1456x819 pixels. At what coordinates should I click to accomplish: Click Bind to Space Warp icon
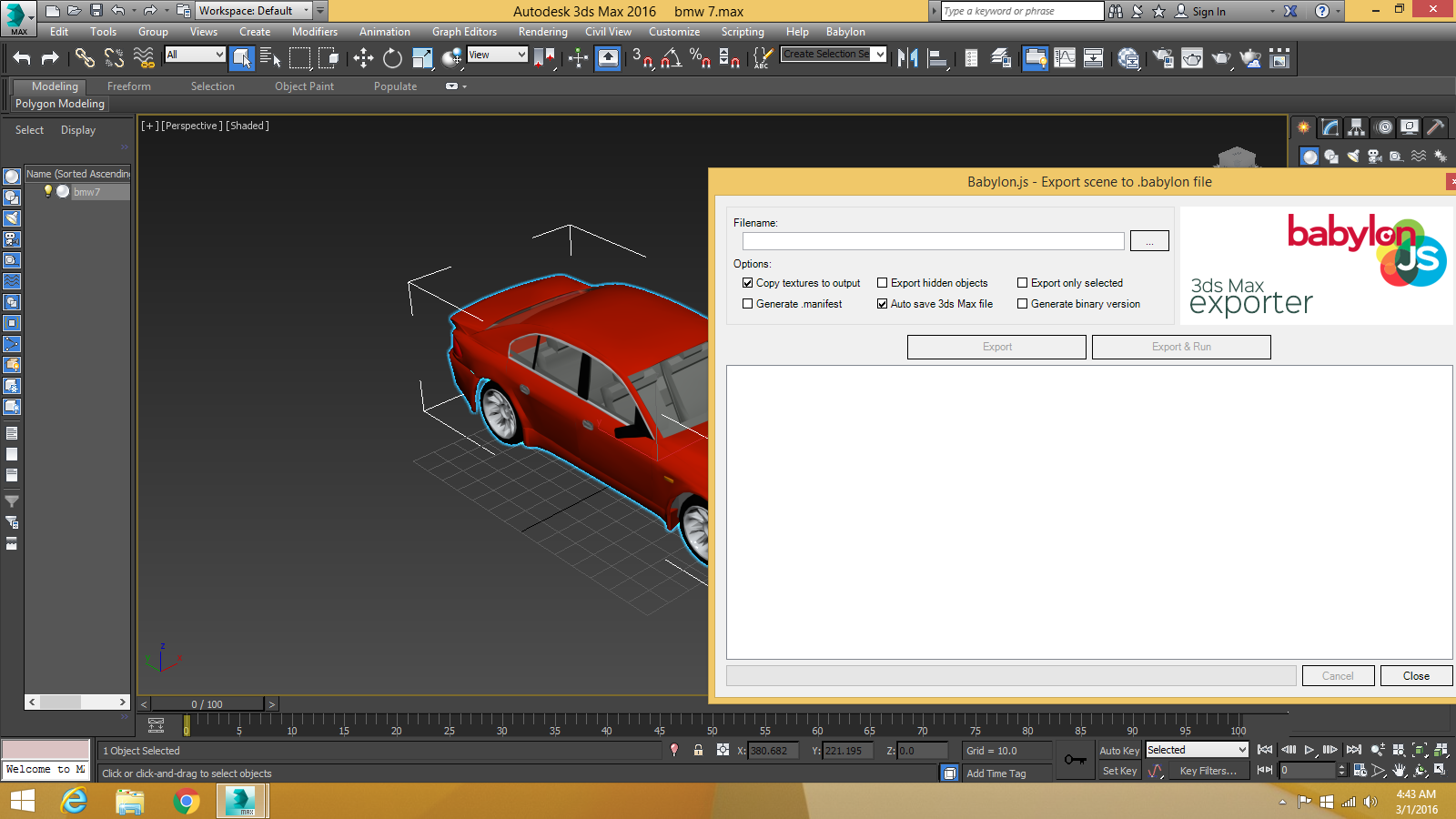tap(144, 58)
